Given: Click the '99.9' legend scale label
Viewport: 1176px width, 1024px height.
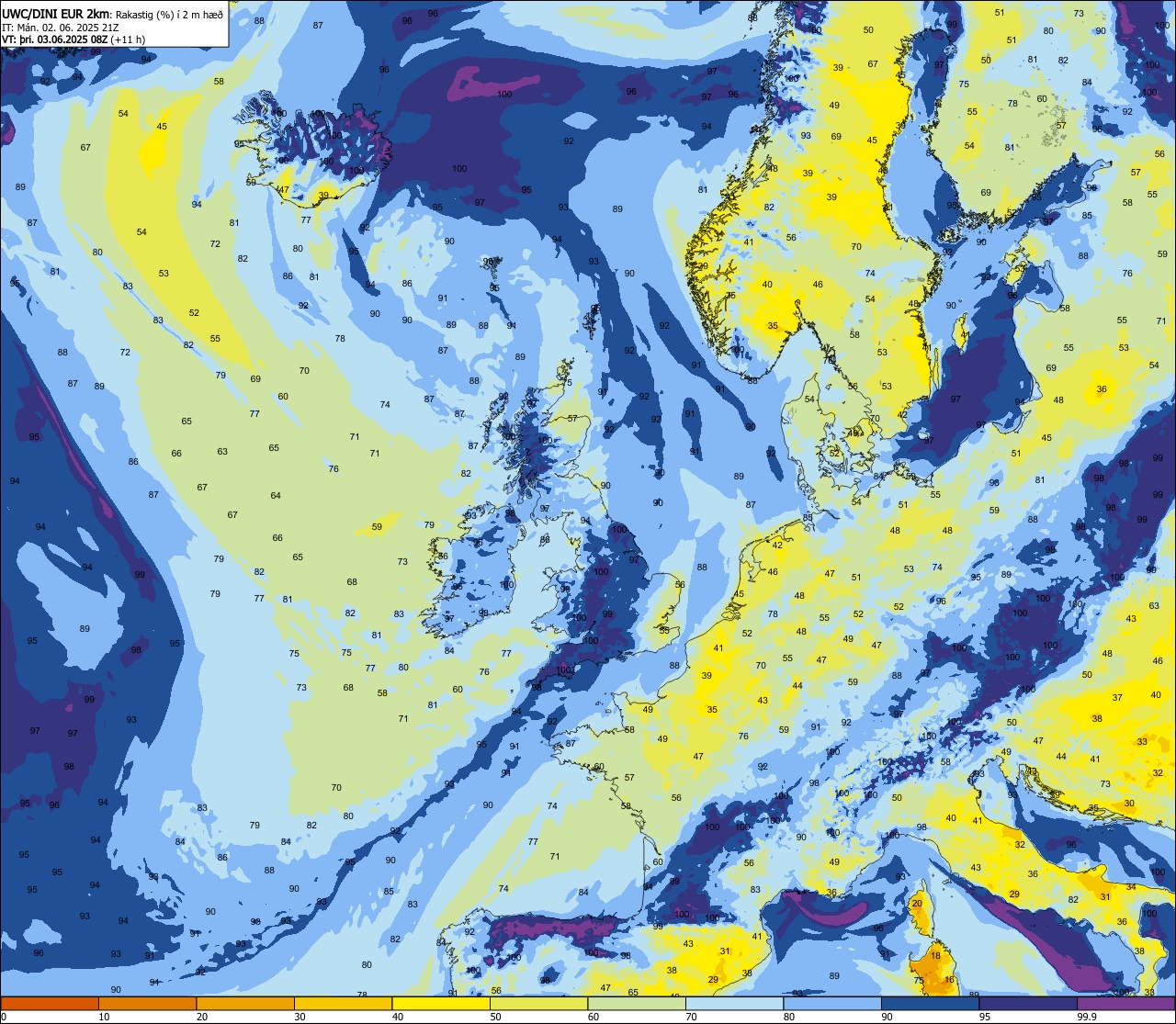Looking at the screenshot, I should [1087, 1016].
